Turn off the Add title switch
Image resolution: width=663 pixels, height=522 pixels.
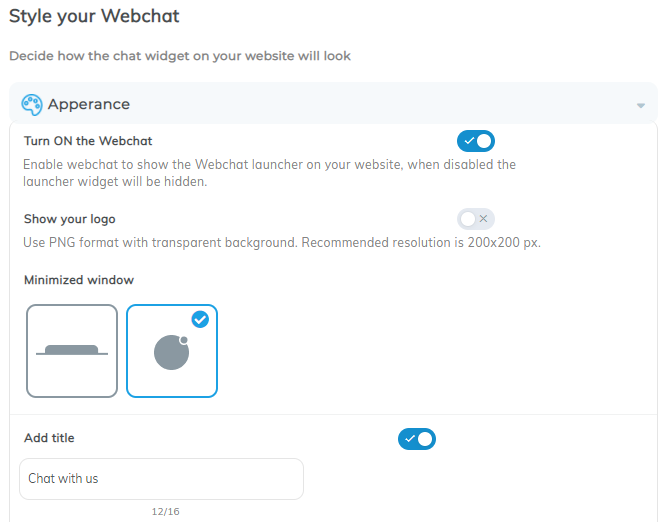point(416,439)
